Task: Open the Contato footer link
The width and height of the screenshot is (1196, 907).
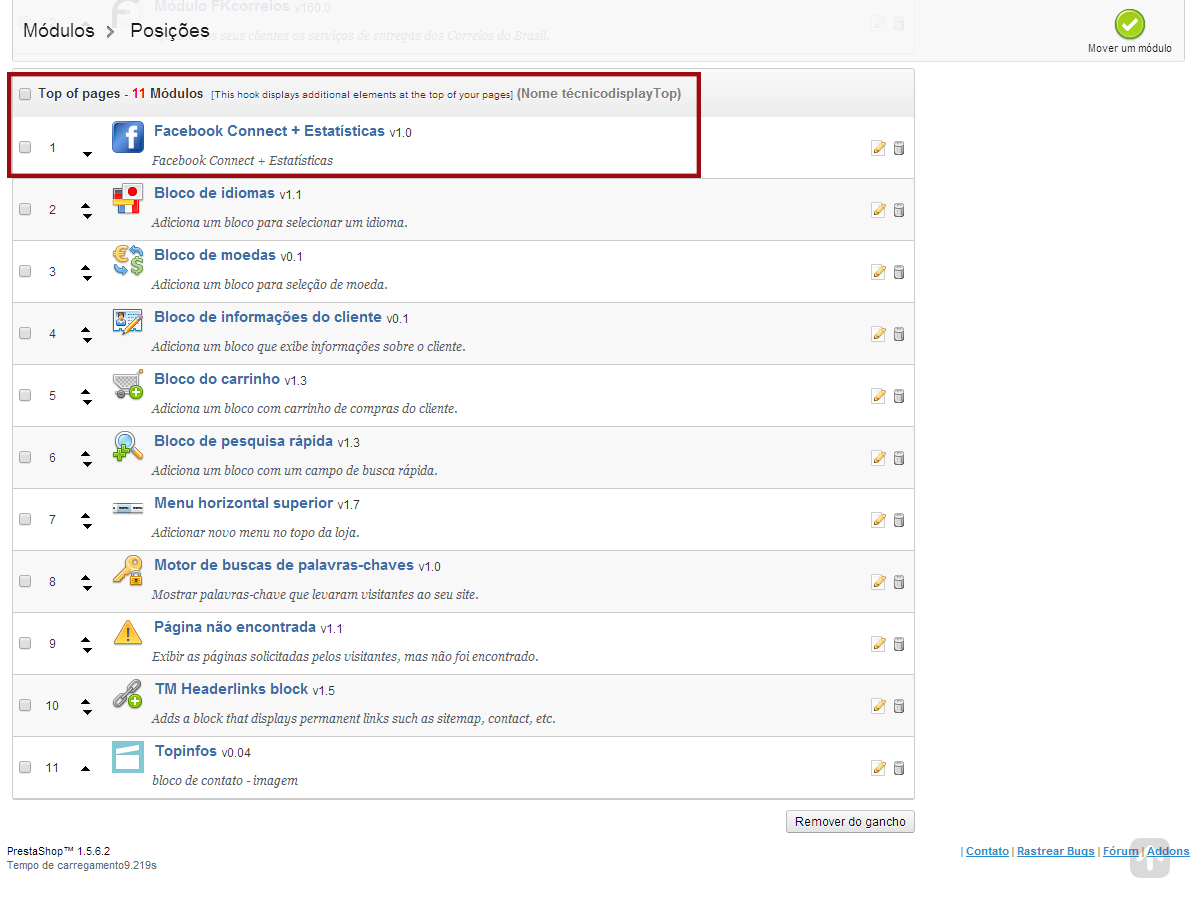Action: click(987, 851)
